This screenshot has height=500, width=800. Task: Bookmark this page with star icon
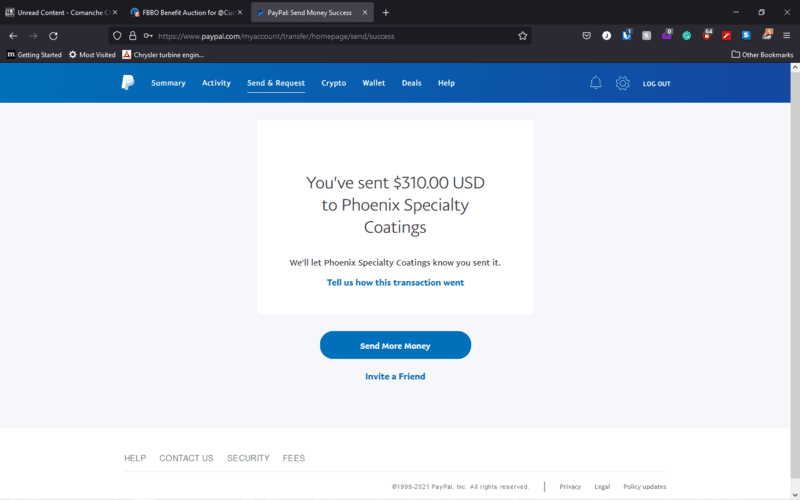point(522,35)
